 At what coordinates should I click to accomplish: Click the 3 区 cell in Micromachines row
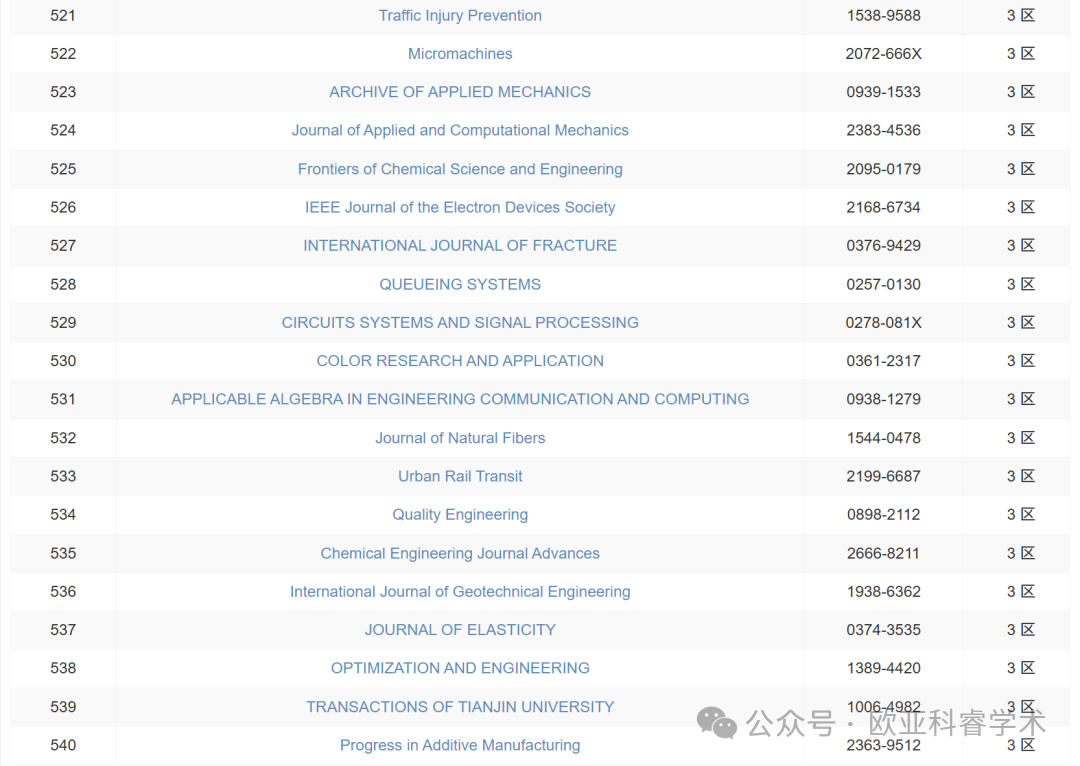pos(1021,54)
